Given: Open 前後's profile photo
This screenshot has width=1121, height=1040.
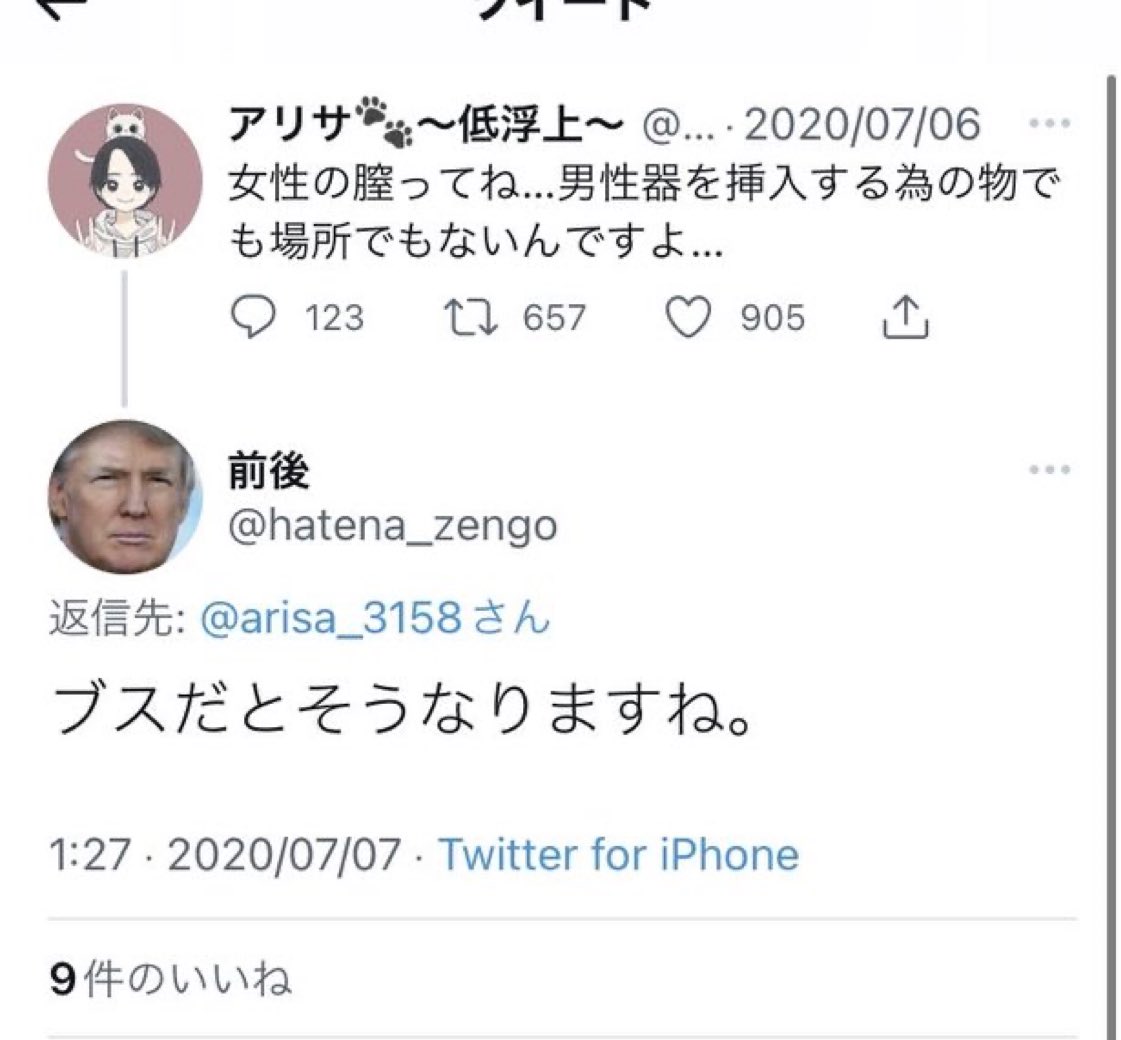Looking at the screenshot, I should (125, 497).
